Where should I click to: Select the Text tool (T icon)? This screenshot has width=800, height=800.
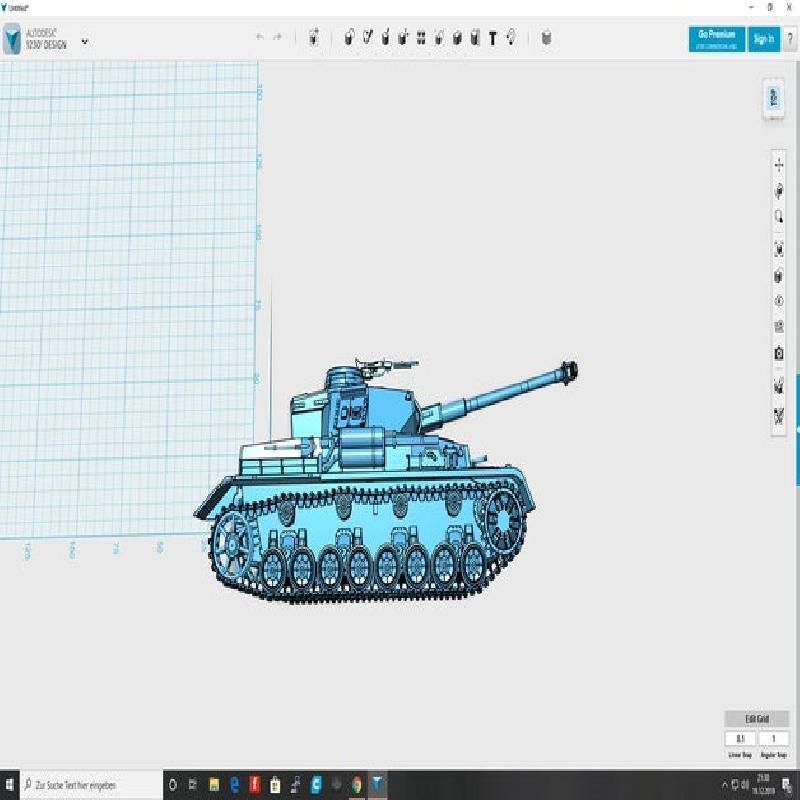[x=493, y=39]
